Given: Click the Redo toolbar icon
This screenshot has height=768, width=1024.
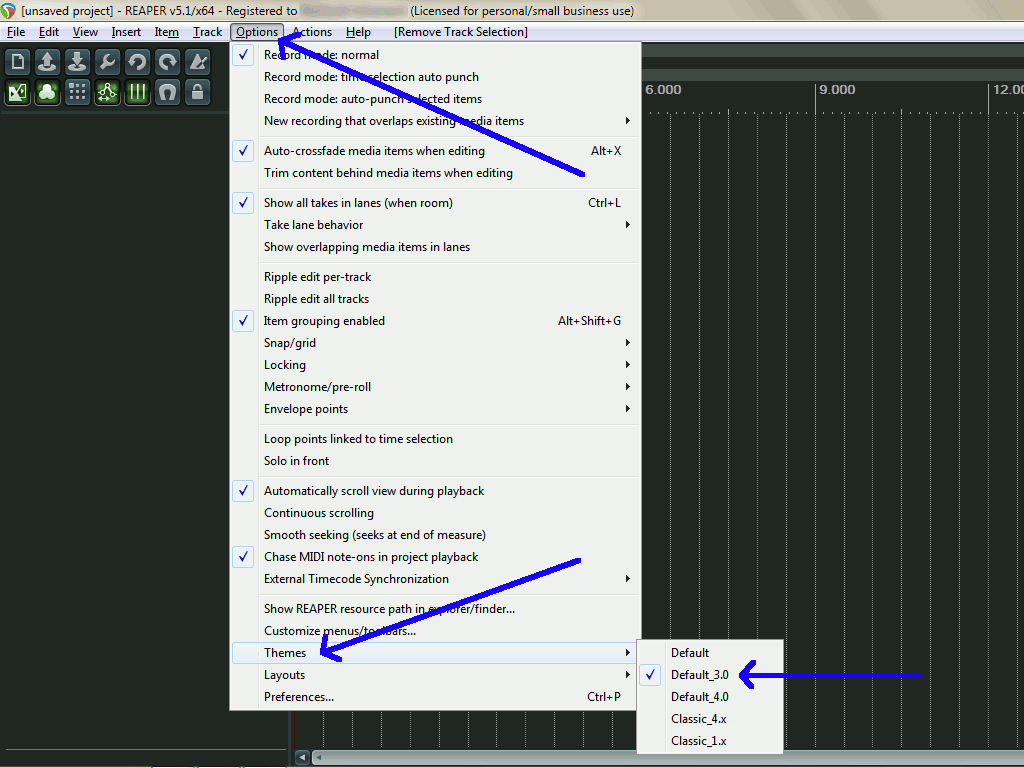Looking at the screenshot, I should tap(167, 62).
